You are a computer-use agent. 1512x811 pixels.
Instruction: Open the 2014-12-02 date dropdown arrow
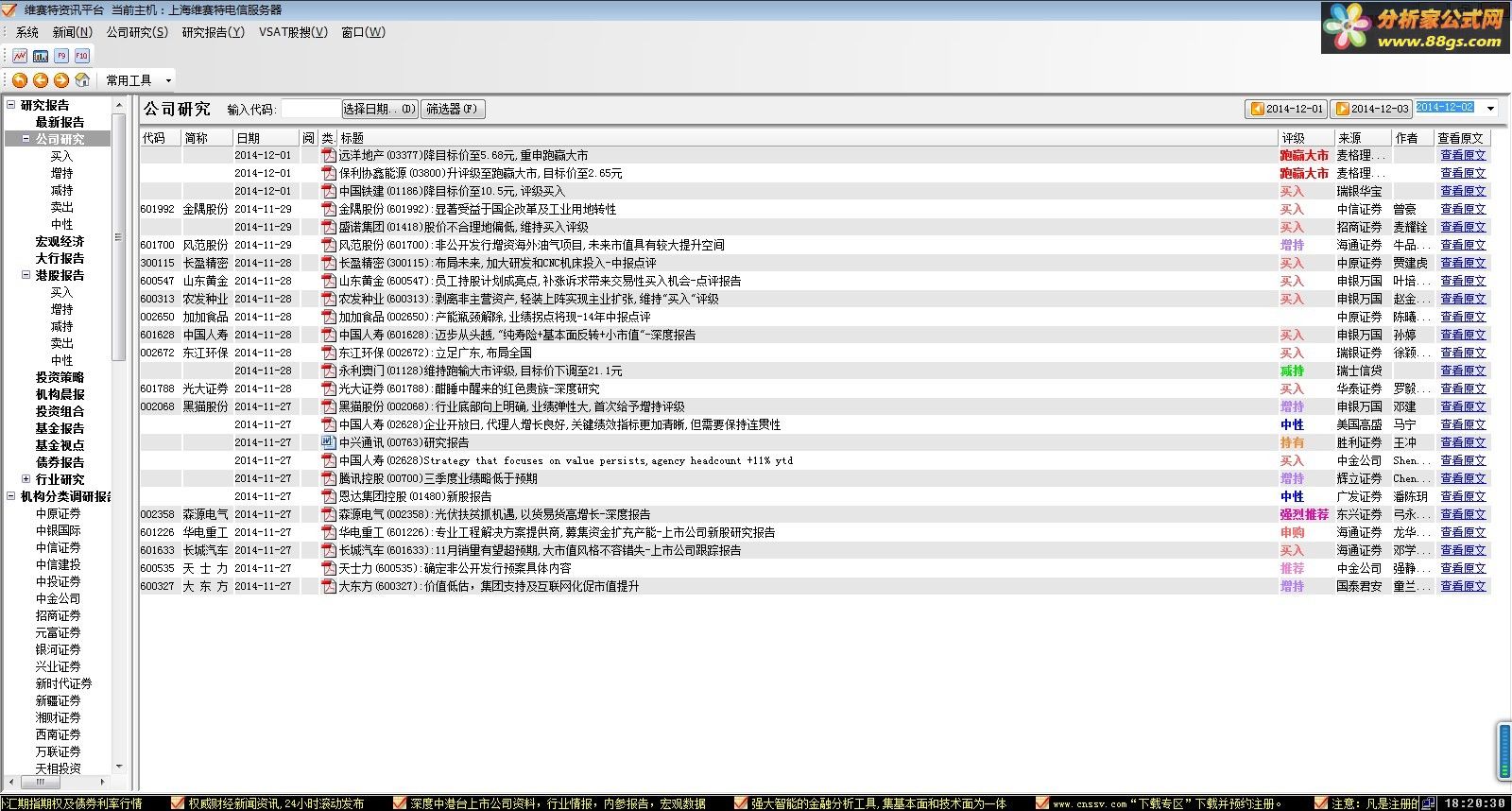click(x=1490, y=109)
